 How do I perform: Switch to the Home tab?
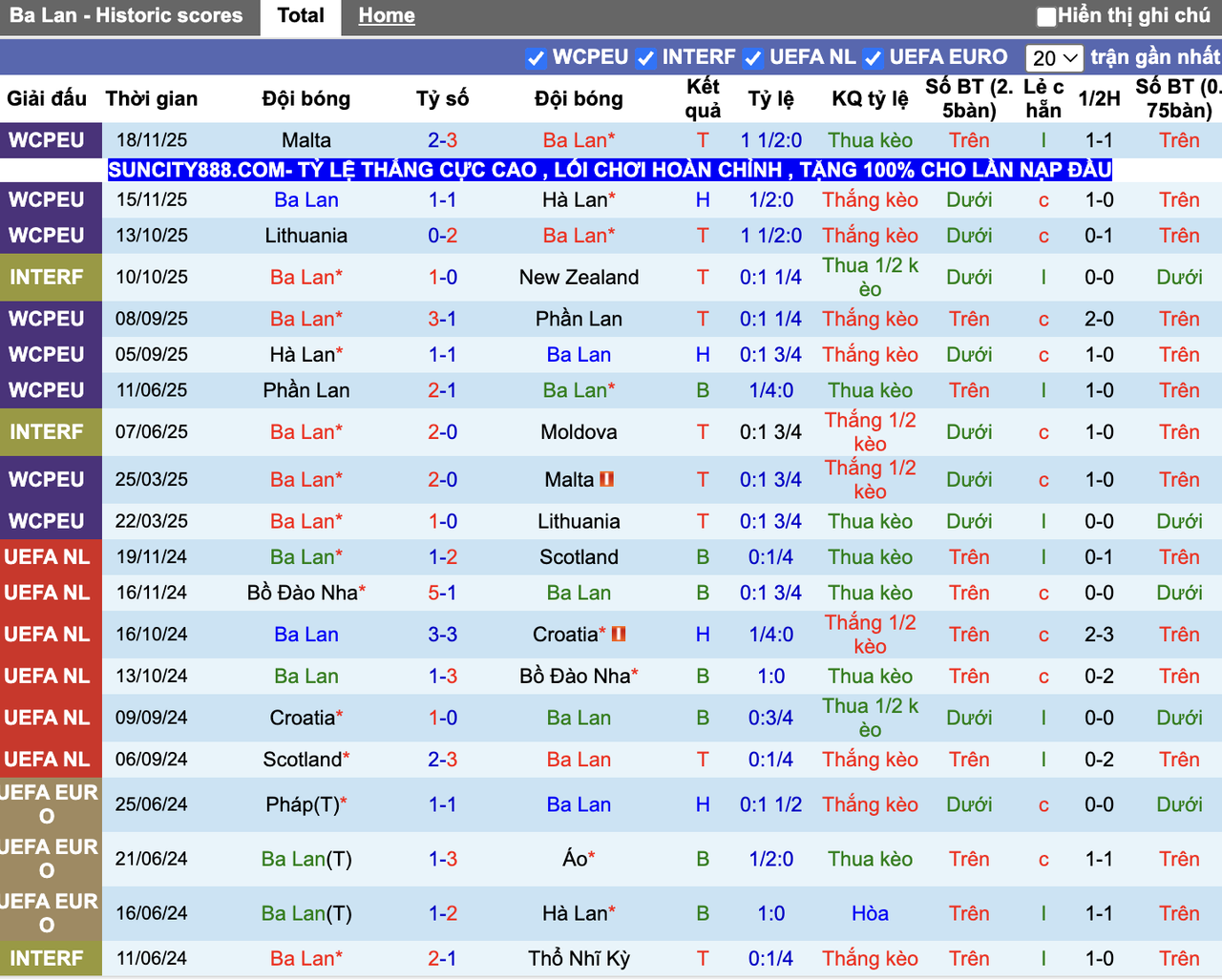tap(387, 16)
